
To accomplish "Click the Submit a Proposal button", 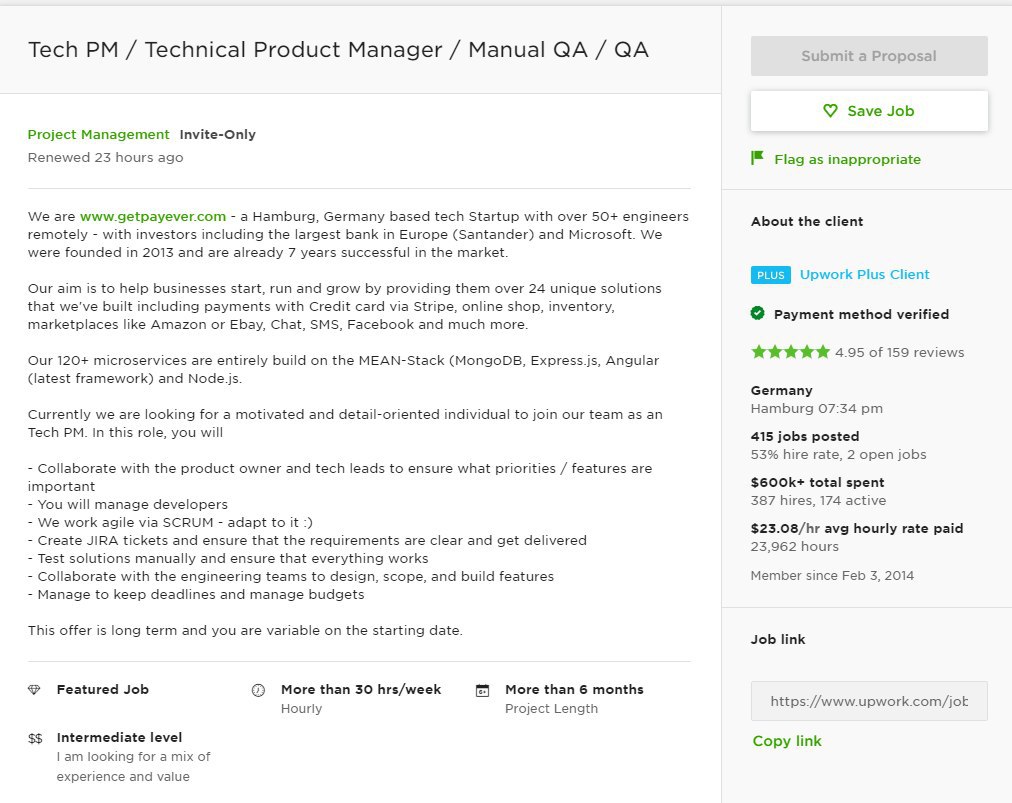I will pyautogui.click(x=869, y=56).
